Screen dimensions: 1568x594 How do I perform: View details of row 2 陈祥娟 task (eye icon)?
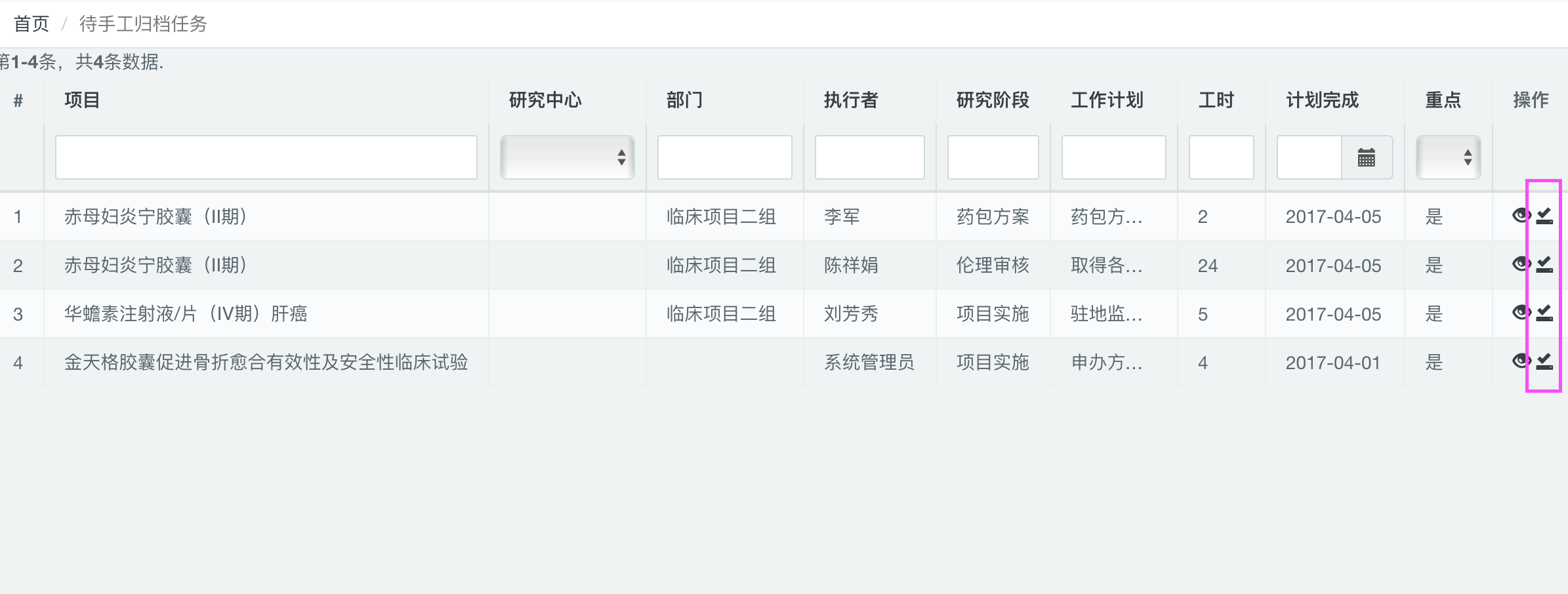(1521, 264)
